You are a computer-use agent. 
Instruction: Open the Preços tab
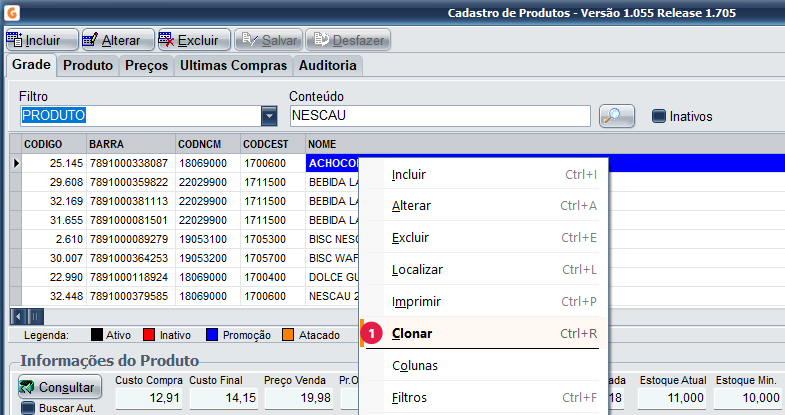(x=146, y=66)
